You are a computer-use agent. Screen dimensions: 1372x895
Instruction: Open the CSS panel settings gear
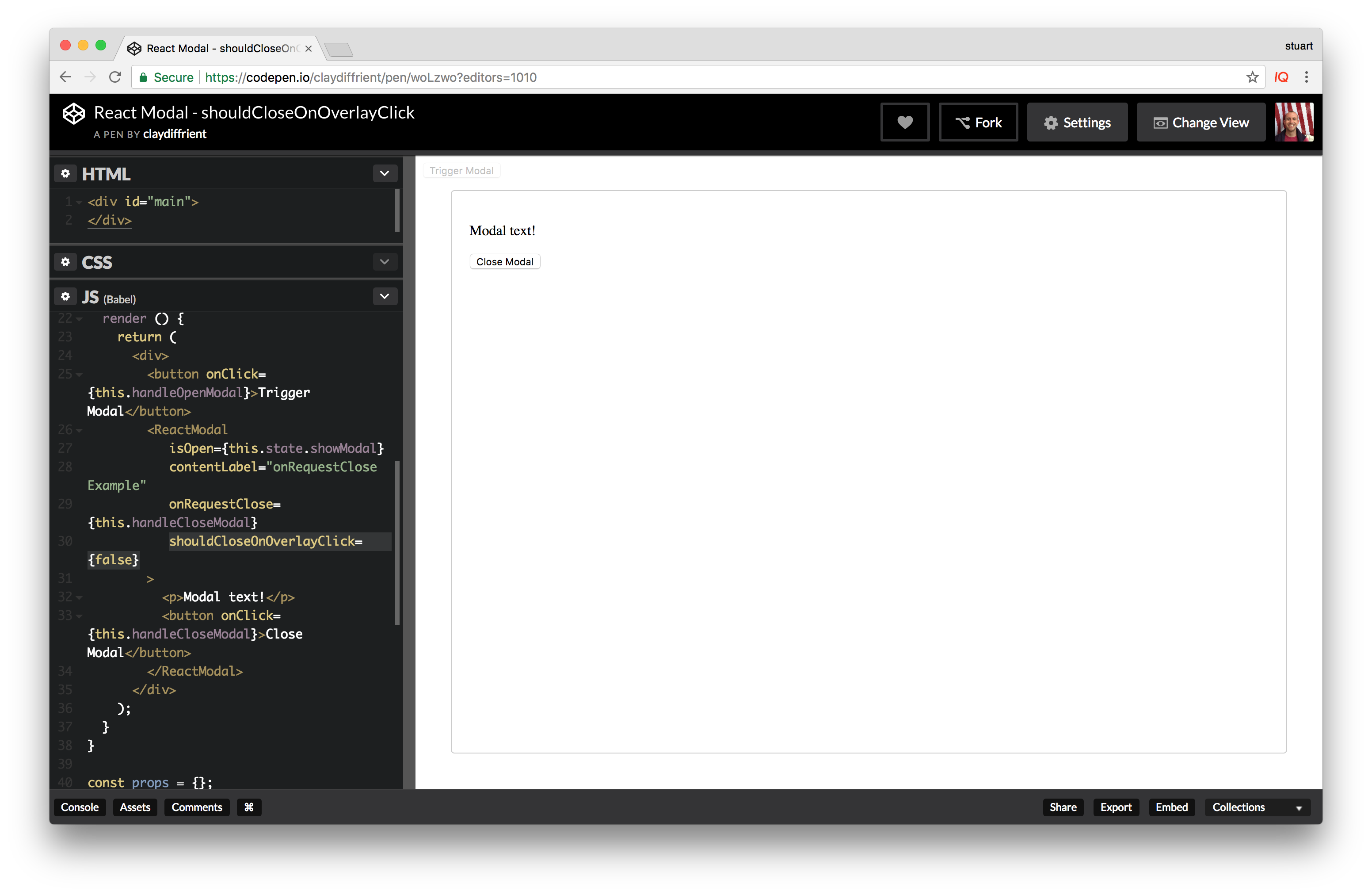coord(65,262)
